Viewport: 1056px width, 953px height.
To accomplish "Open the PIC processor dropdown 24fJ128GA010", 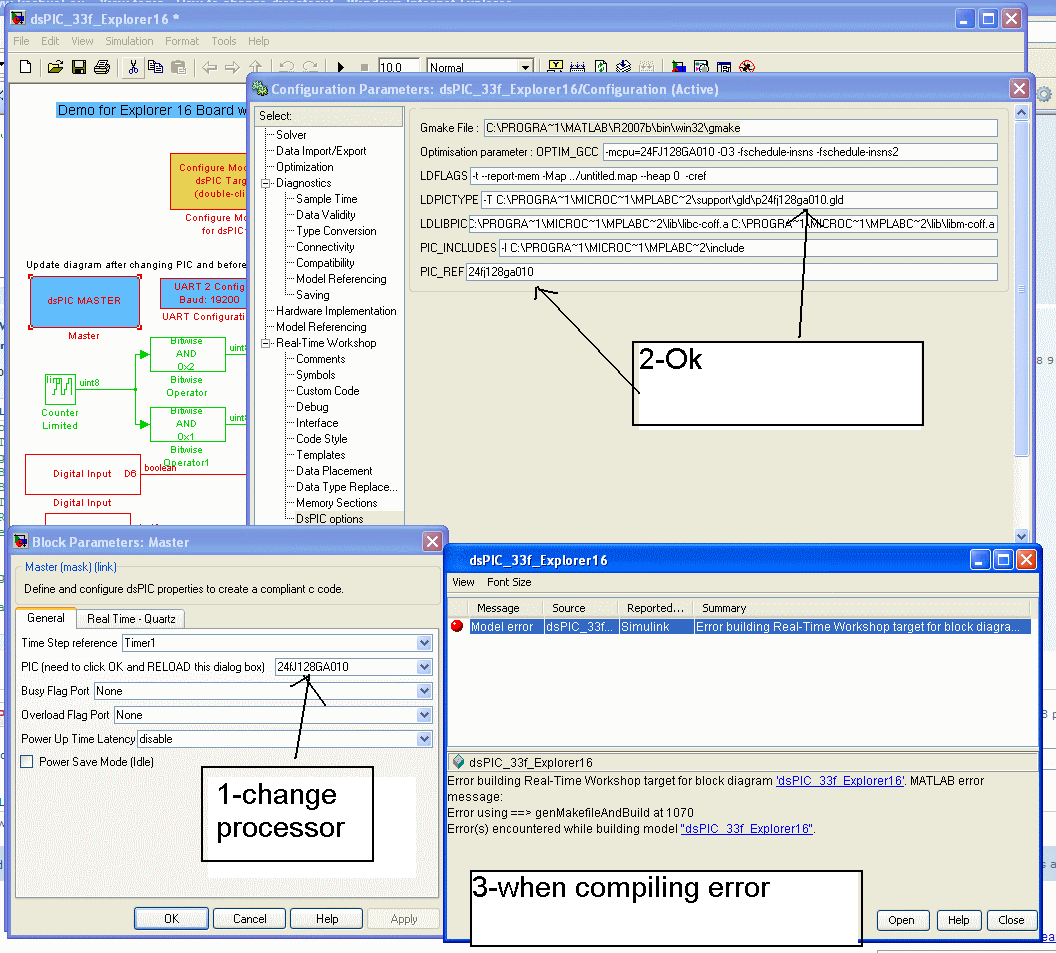I will (424, 667).
